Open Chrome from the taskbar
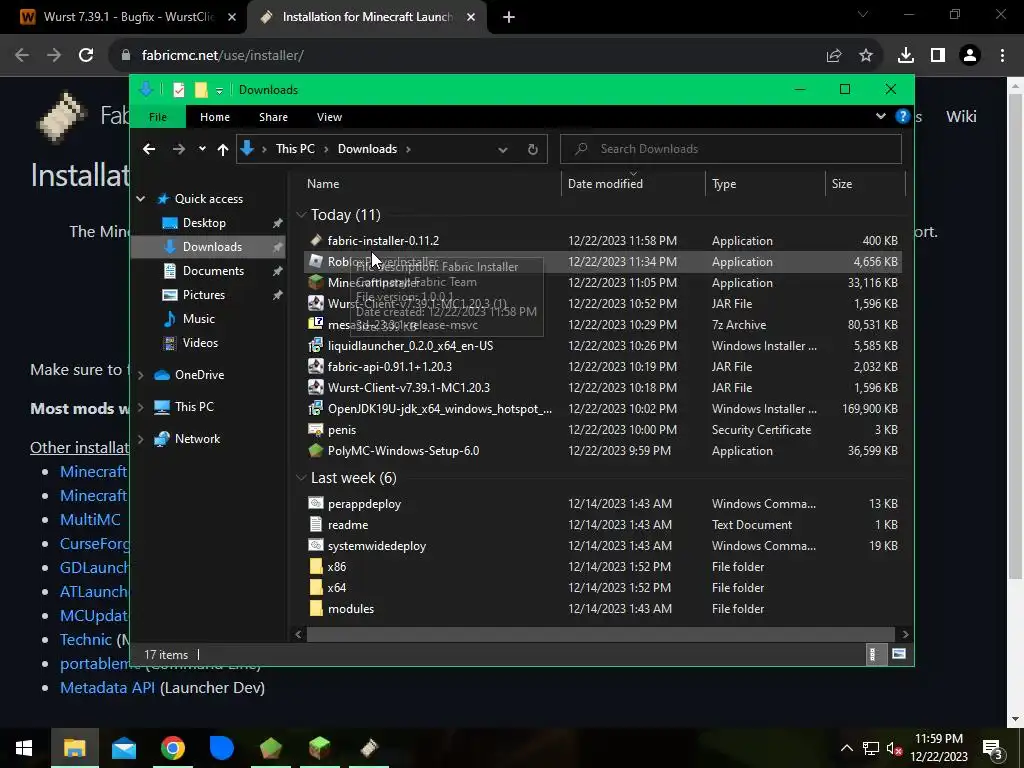 click(172, 748)
